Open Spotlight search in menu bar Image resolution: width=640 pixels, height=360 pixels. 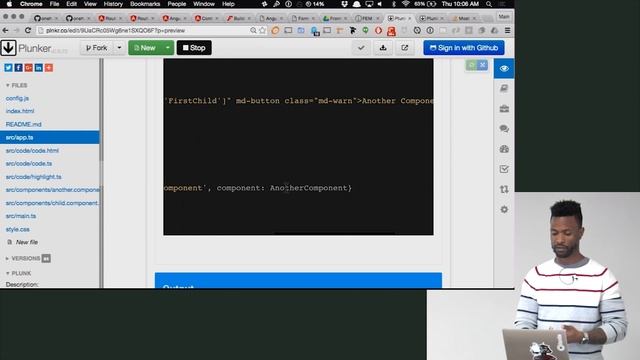click(x=489, y=4)
